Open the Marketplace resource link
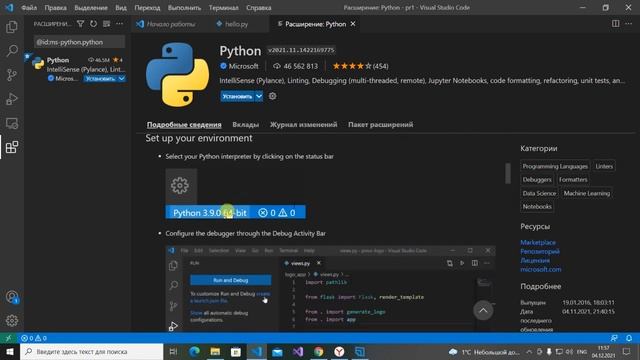The width and height of the screenshot is (640, 360). click(538, 242)
